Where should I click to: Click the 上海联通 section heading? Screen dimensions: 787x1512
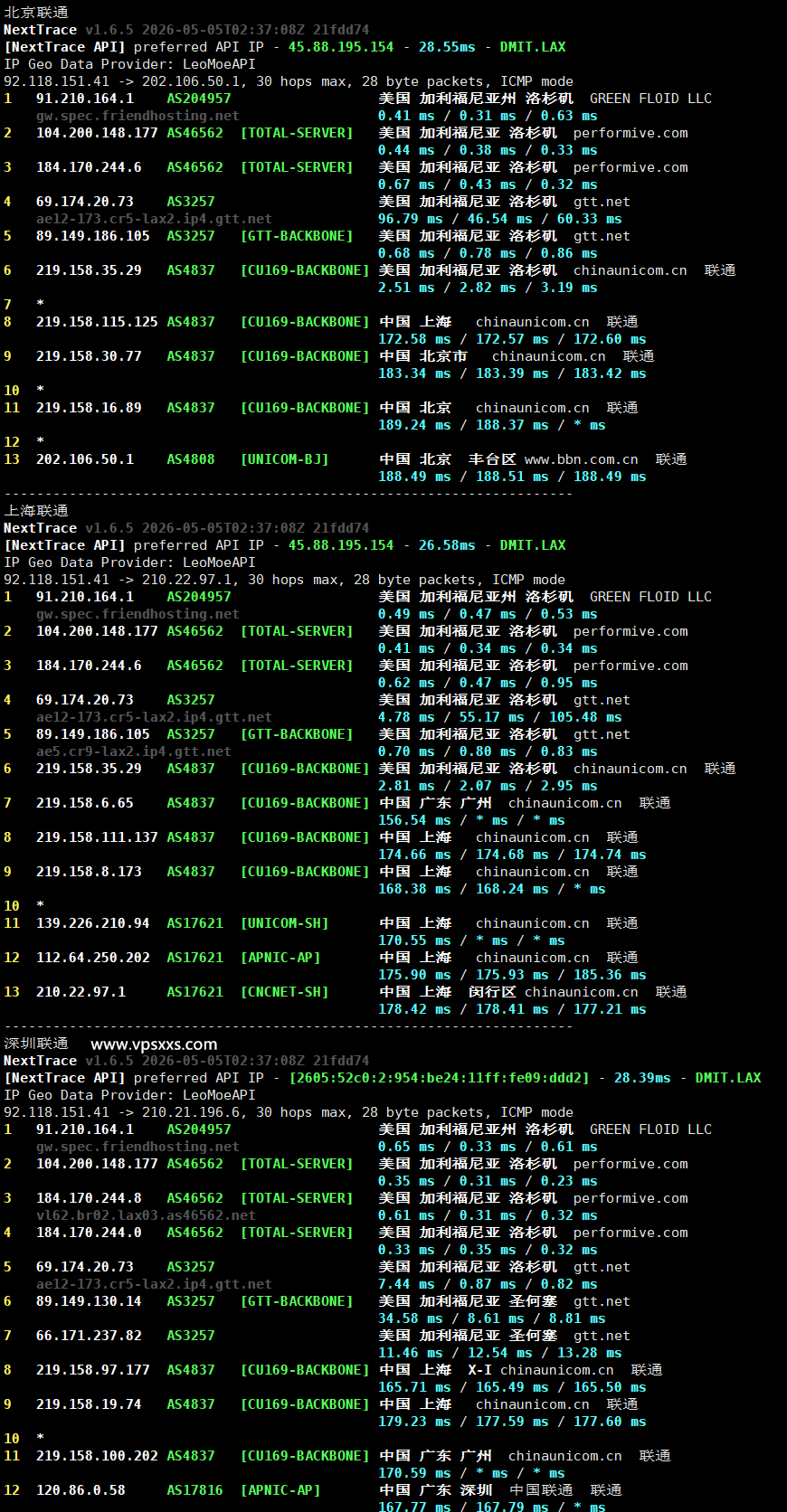pyautogui.click(x=36, y=511)
